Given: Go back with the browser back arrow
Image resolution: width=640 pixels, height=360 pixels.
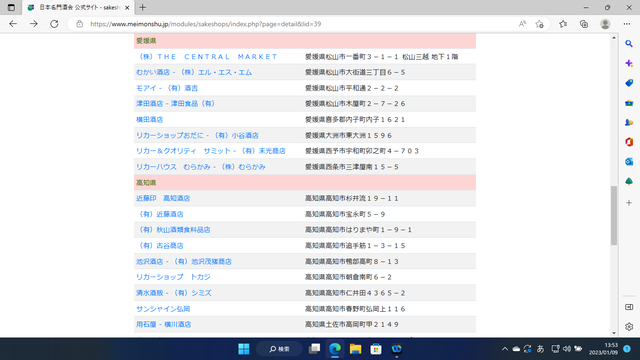Looking at the screenshot, I should coord(13,24).
